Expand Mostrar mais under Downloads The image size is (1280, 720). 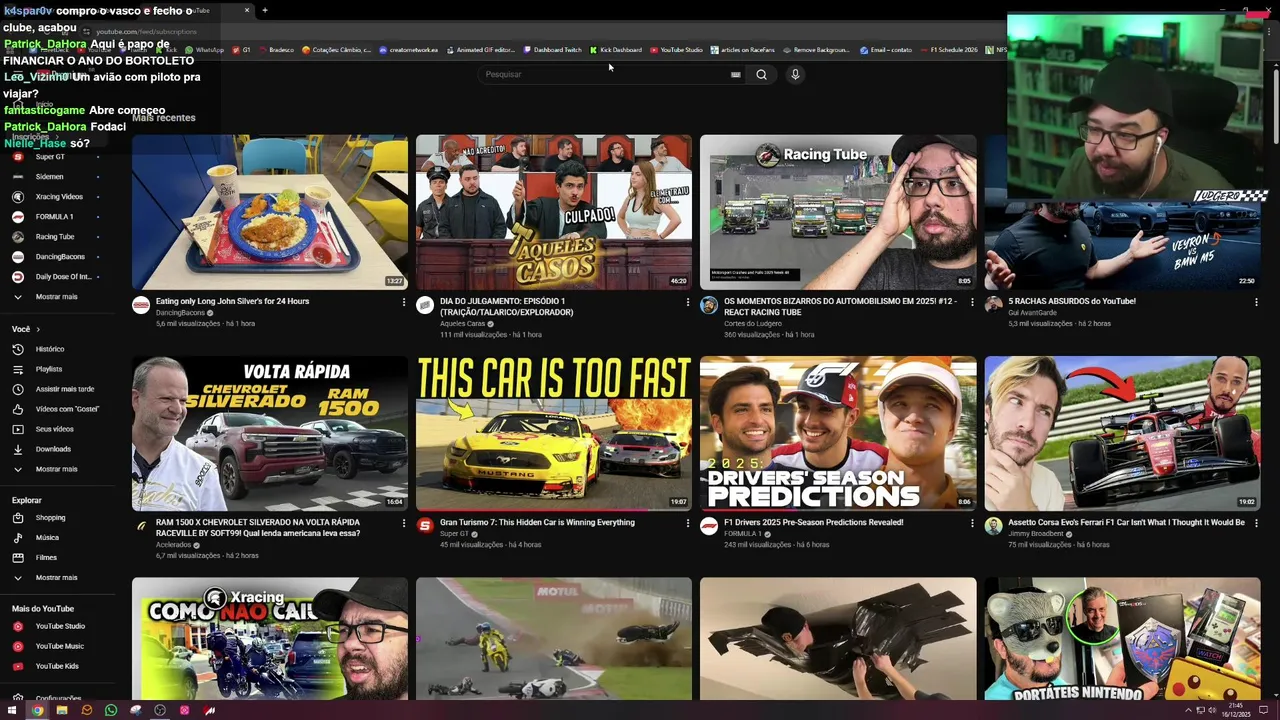tap(56, 469)
